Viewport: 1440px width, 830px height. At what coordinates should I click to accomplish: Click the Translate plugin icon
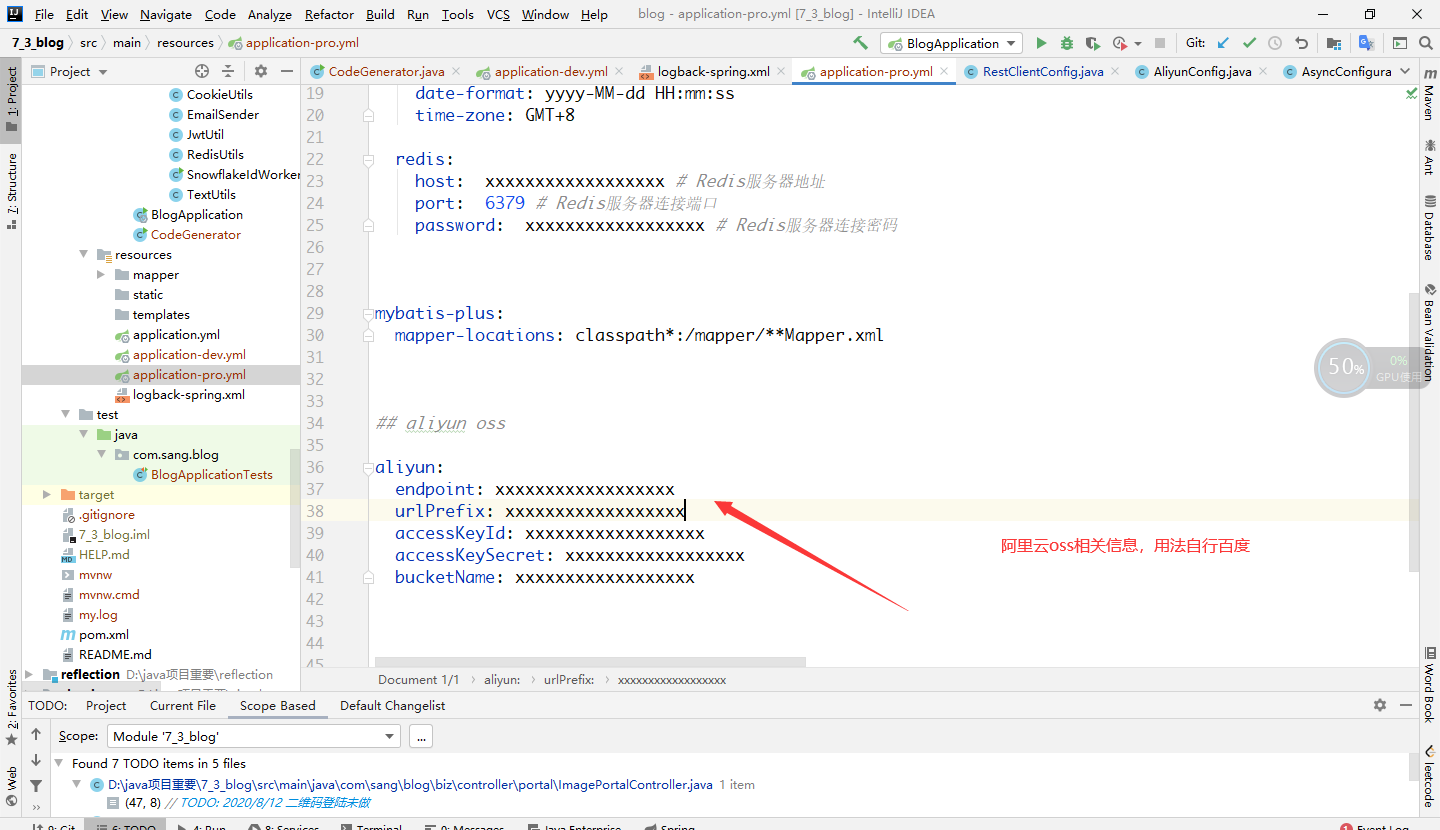1366,43
